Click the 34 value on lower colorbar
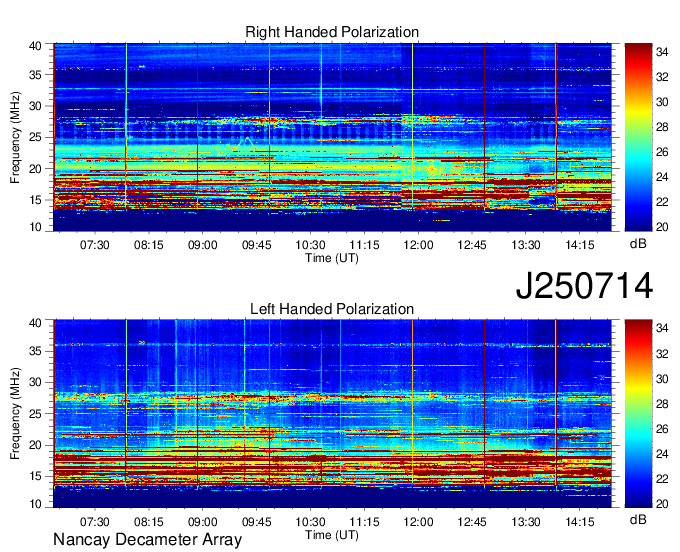The width and height of the screenshot is (680, 552). point(662,329)
